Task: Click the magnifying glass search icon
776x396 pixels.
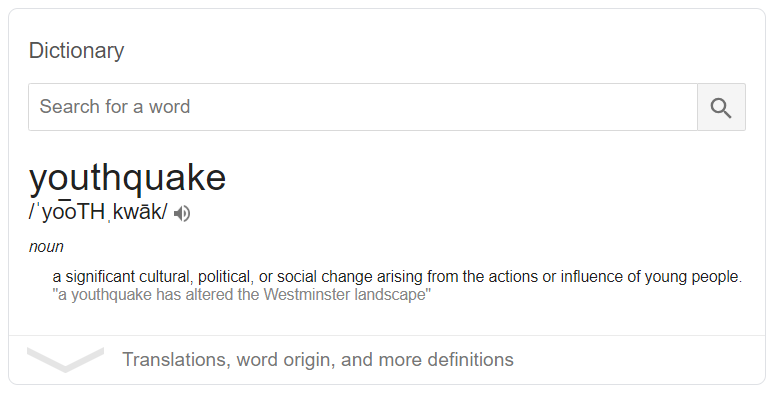Action: click(721, 107)
